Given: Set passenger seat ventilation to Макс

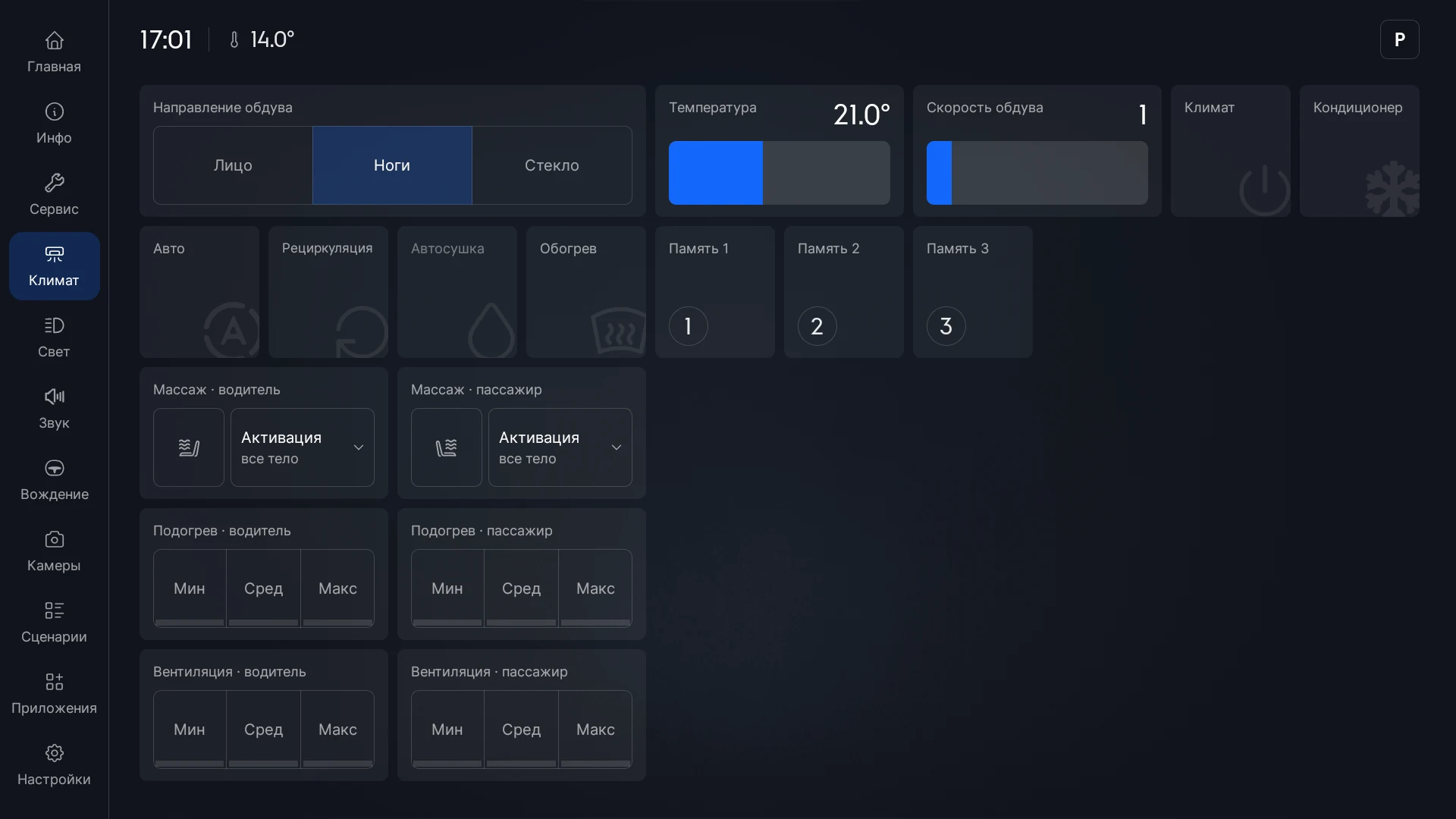Looking at the screenshot, I should pyautogui.click(x=595, y=730).
